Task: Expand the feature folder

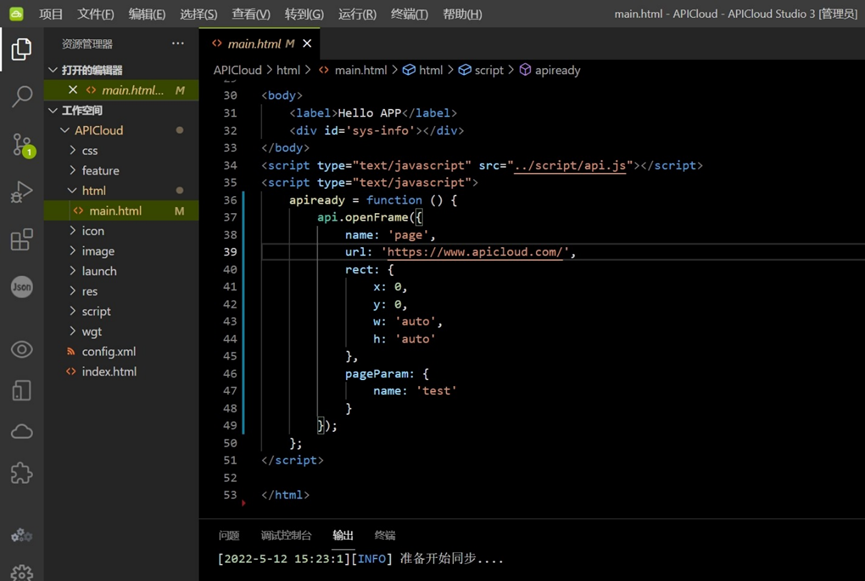Action: [72, 170]
